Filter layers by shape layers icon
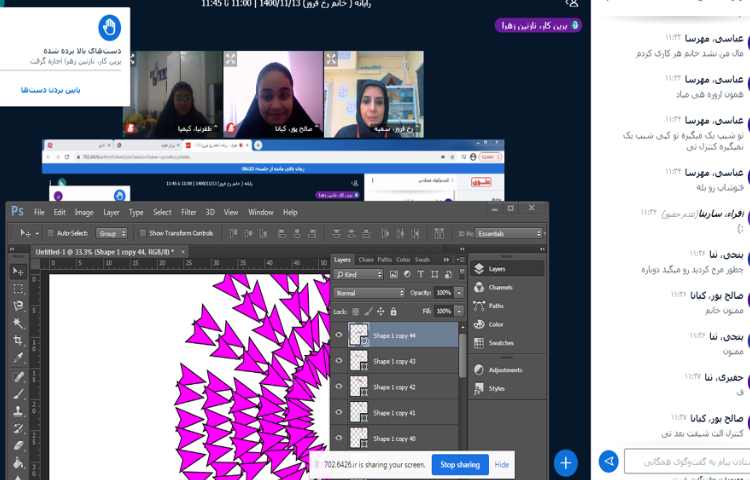Screen dimensions: 750x480 coord(434,274)
